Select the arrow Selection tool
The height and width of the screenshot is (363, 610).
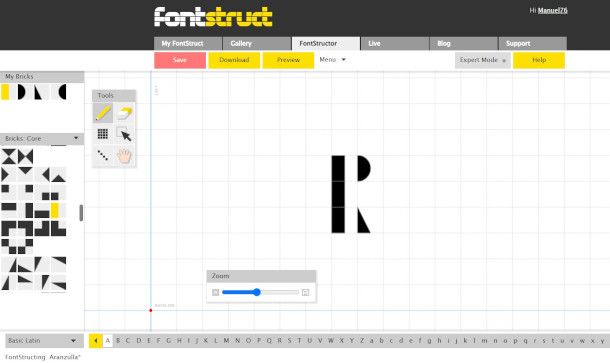[x=124, y=134]
